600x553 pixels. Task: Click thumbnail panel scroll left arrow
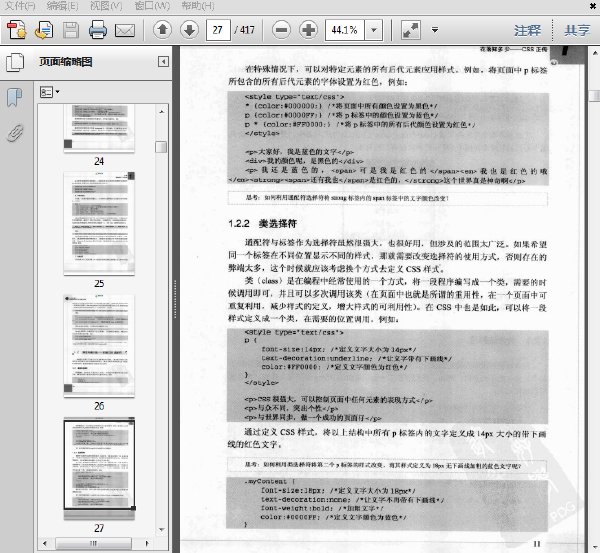click(x=45, y=543)
